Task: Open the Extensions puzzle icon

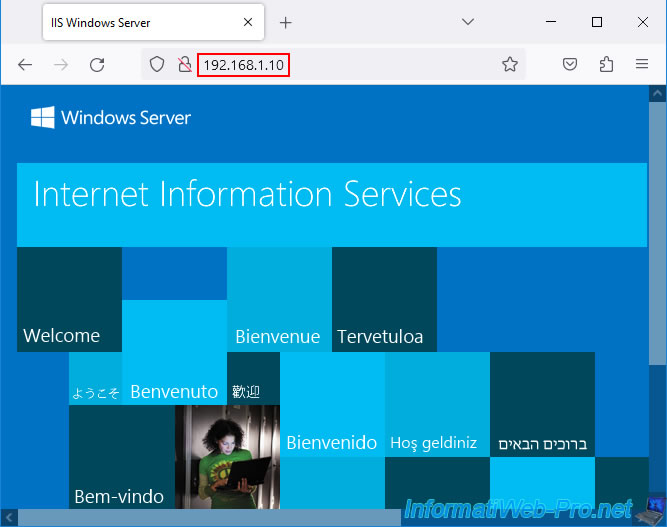Action: click(606, 64)
